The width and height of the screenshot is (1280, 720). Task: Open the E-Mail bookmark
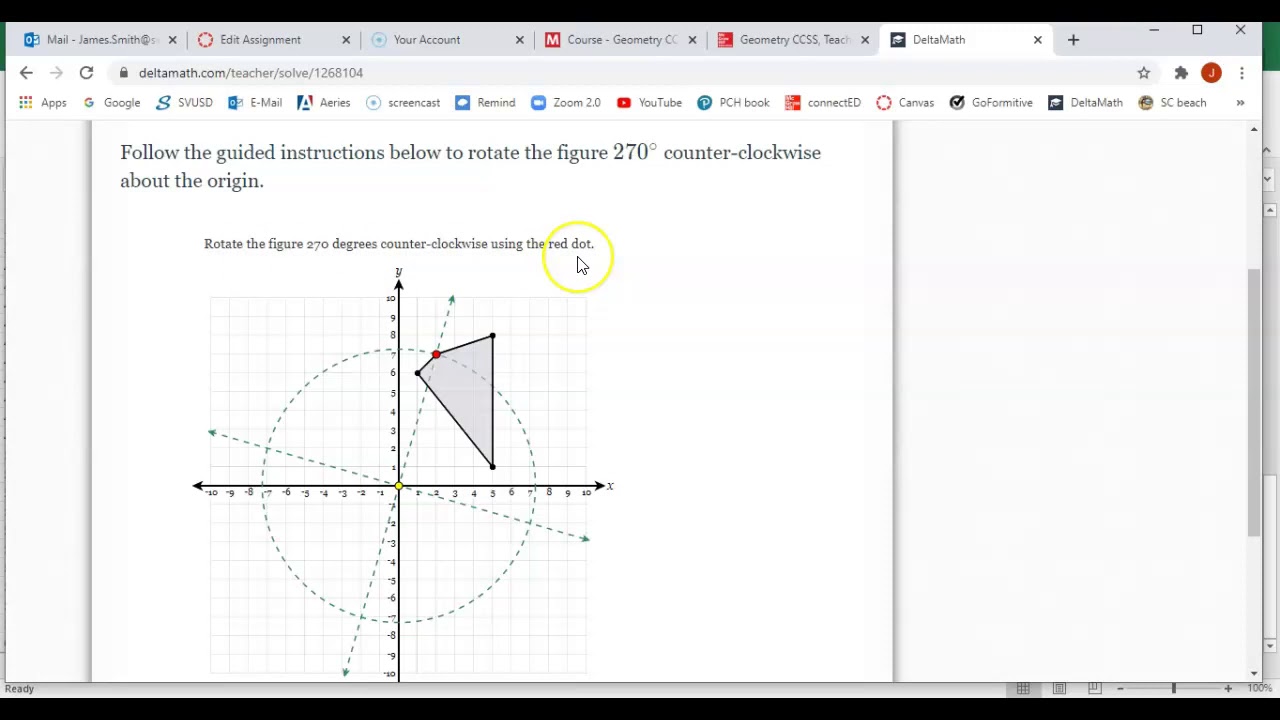pyautogui.click(x=255, y=103)
